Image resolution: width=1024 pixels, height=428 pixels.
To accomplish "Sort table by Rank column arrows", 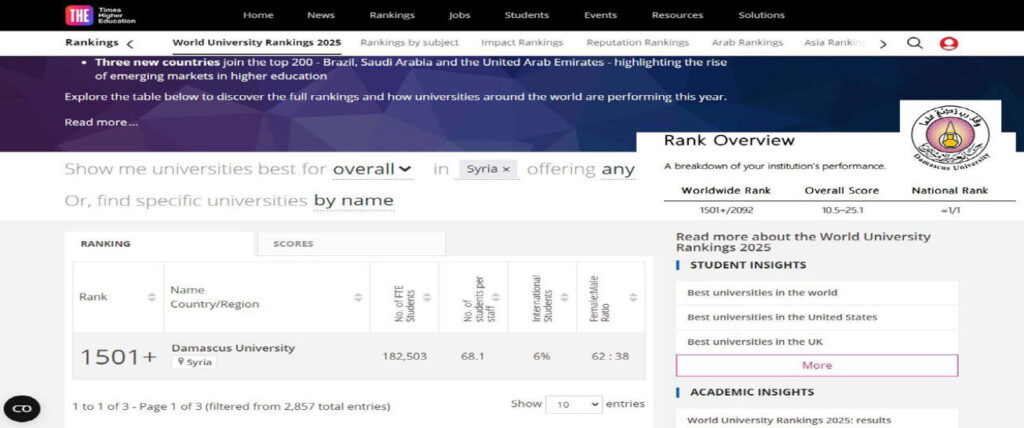I will (152, 297).
